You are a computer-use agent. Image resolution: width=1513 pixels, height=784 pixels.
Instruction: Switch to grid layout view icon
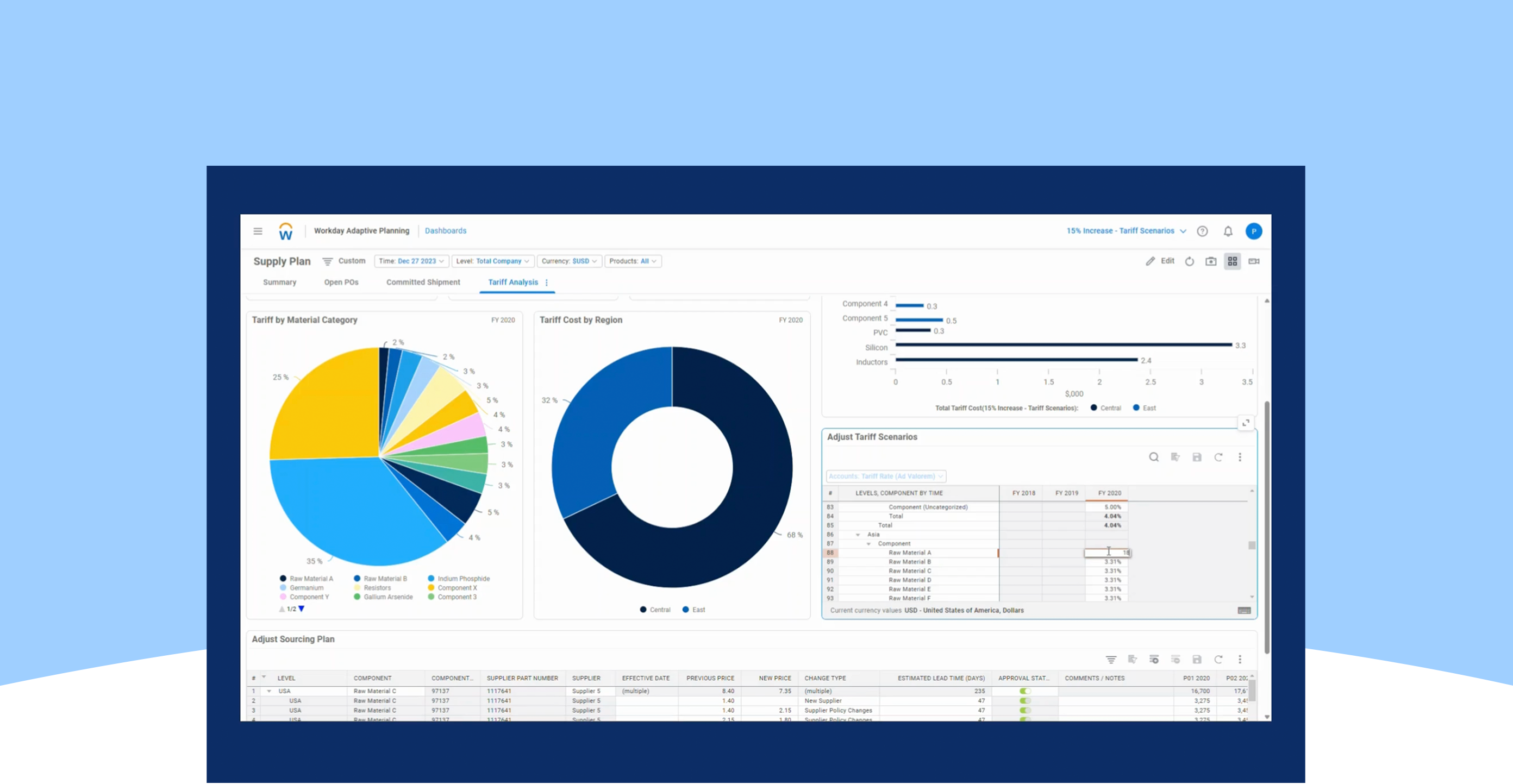(1232, 262)
